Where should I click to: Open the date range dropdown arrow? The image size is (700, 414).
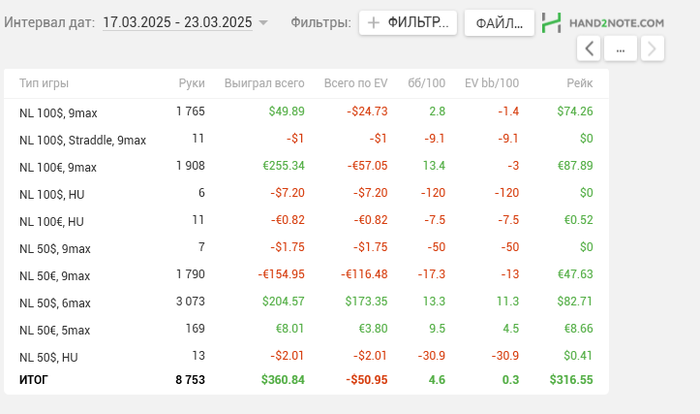263,22
